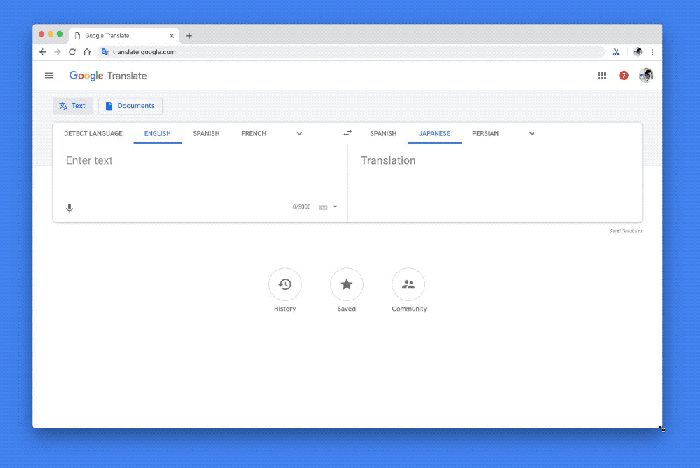700x468 pixels.
Task: Open the hamburger main menu
Action: click(x=49, y=75)
